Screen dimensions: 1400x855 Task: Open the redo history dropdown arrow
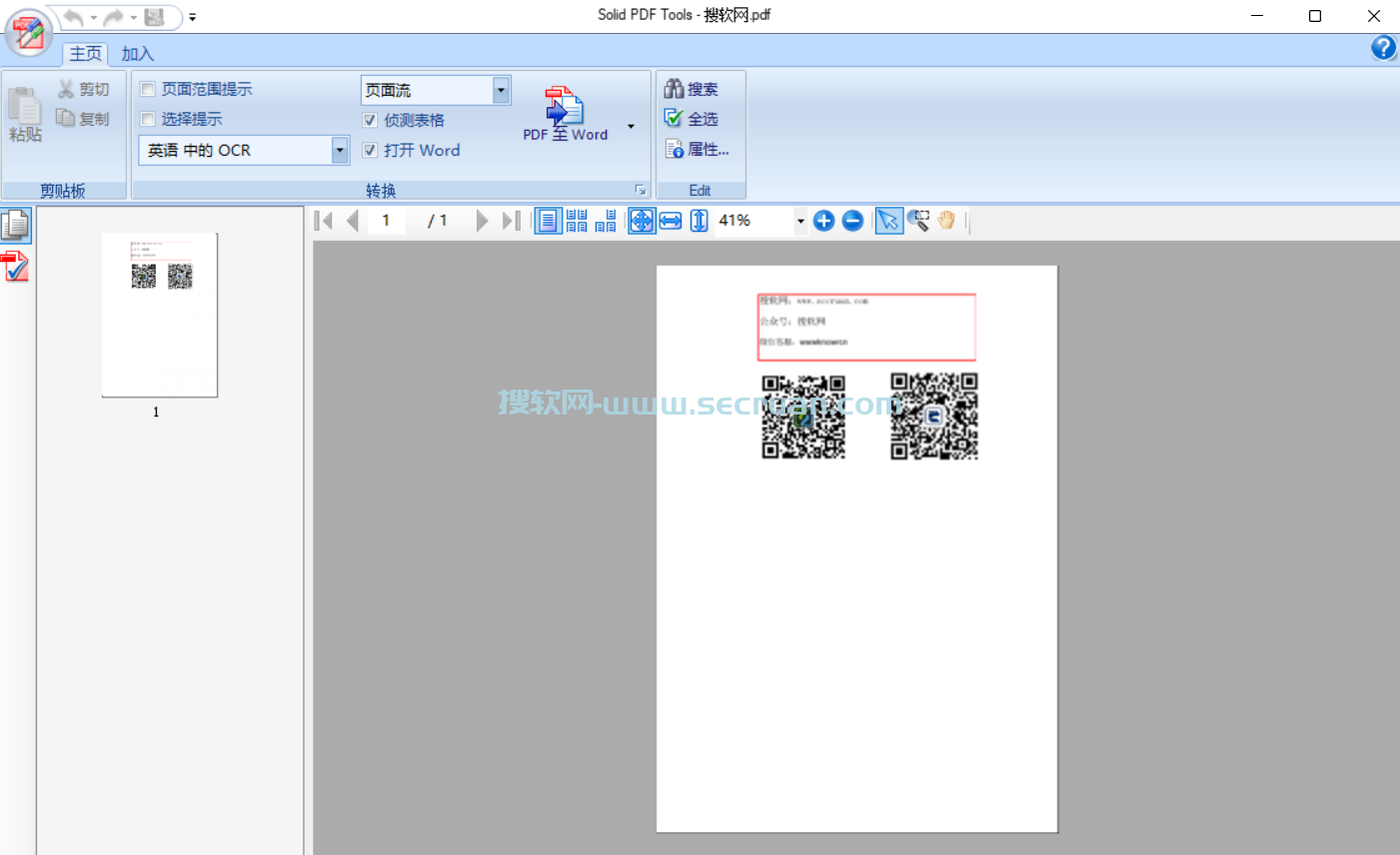point(133,18)
